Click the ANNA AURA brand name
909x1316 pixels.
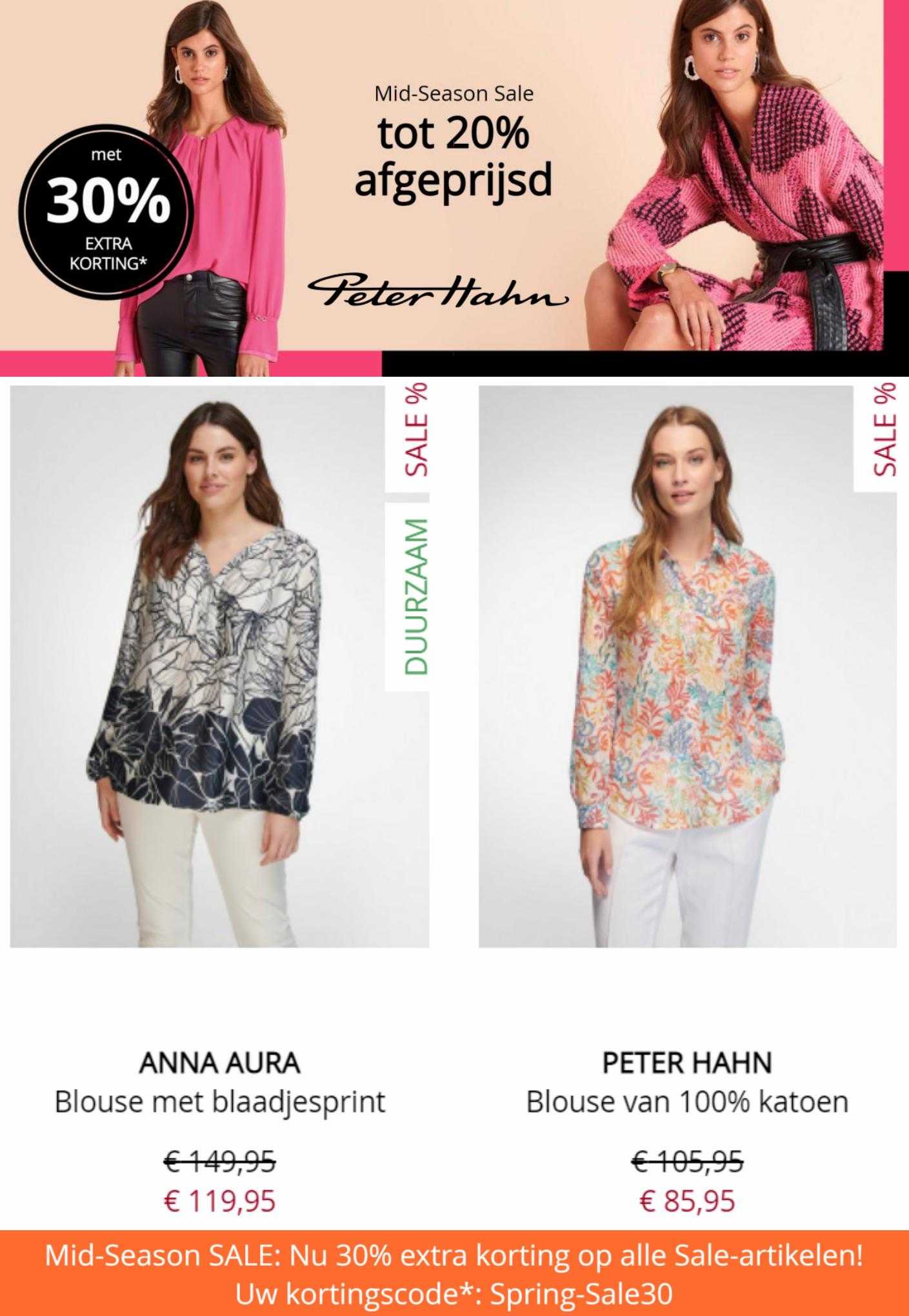[219, 1063]
